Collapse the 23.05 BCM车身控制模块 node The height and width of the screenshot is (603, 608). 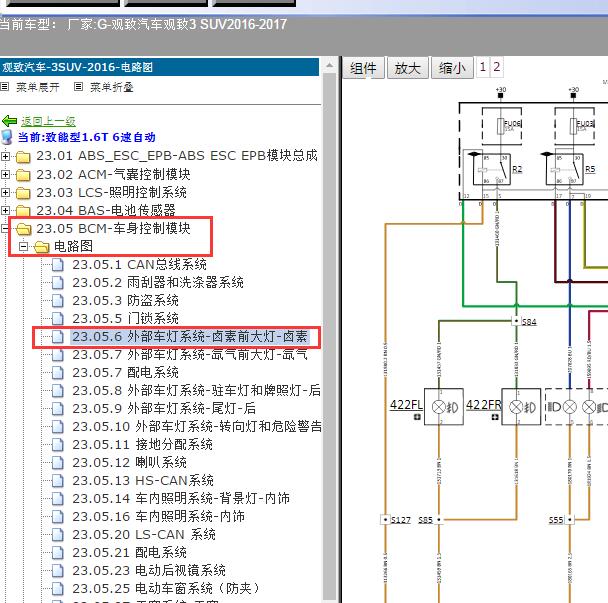[x=5, y=229]
